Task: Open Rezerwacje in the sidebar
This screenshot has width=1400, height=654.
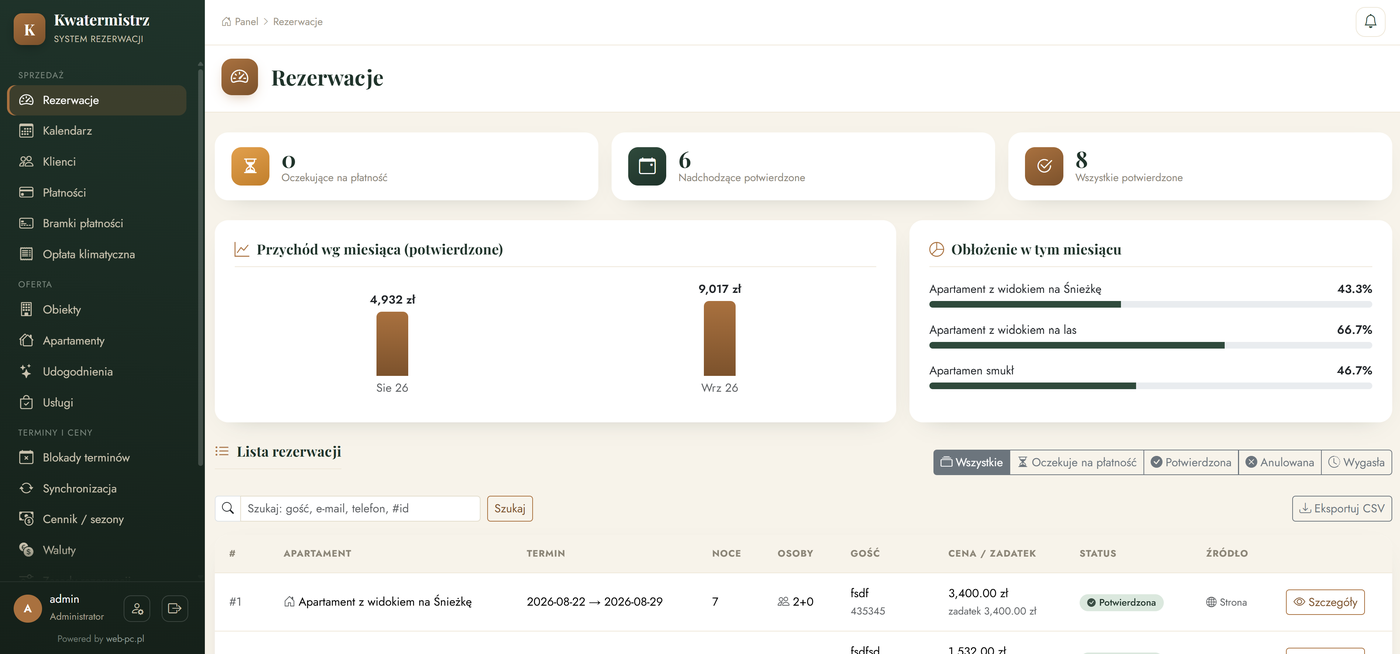Action: pos(97,100)
